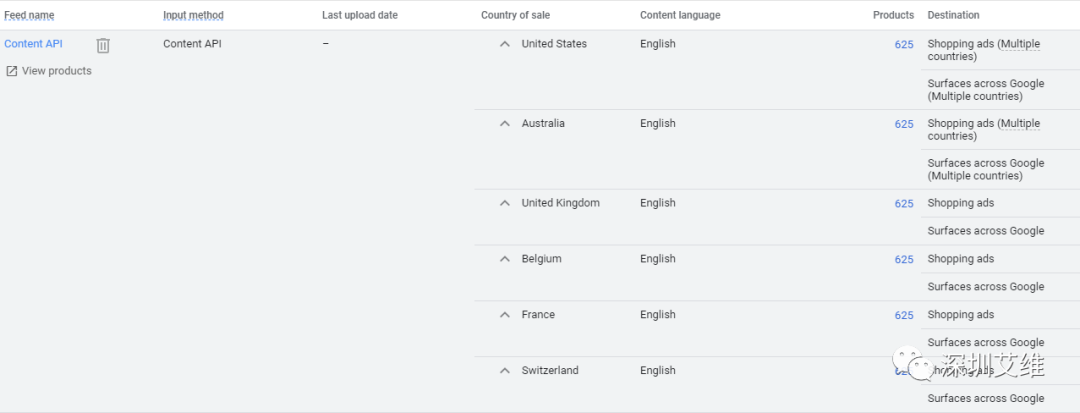Click the external-link icon beside View products
This screenshot has height=413, width=1080.
[12, 71]
